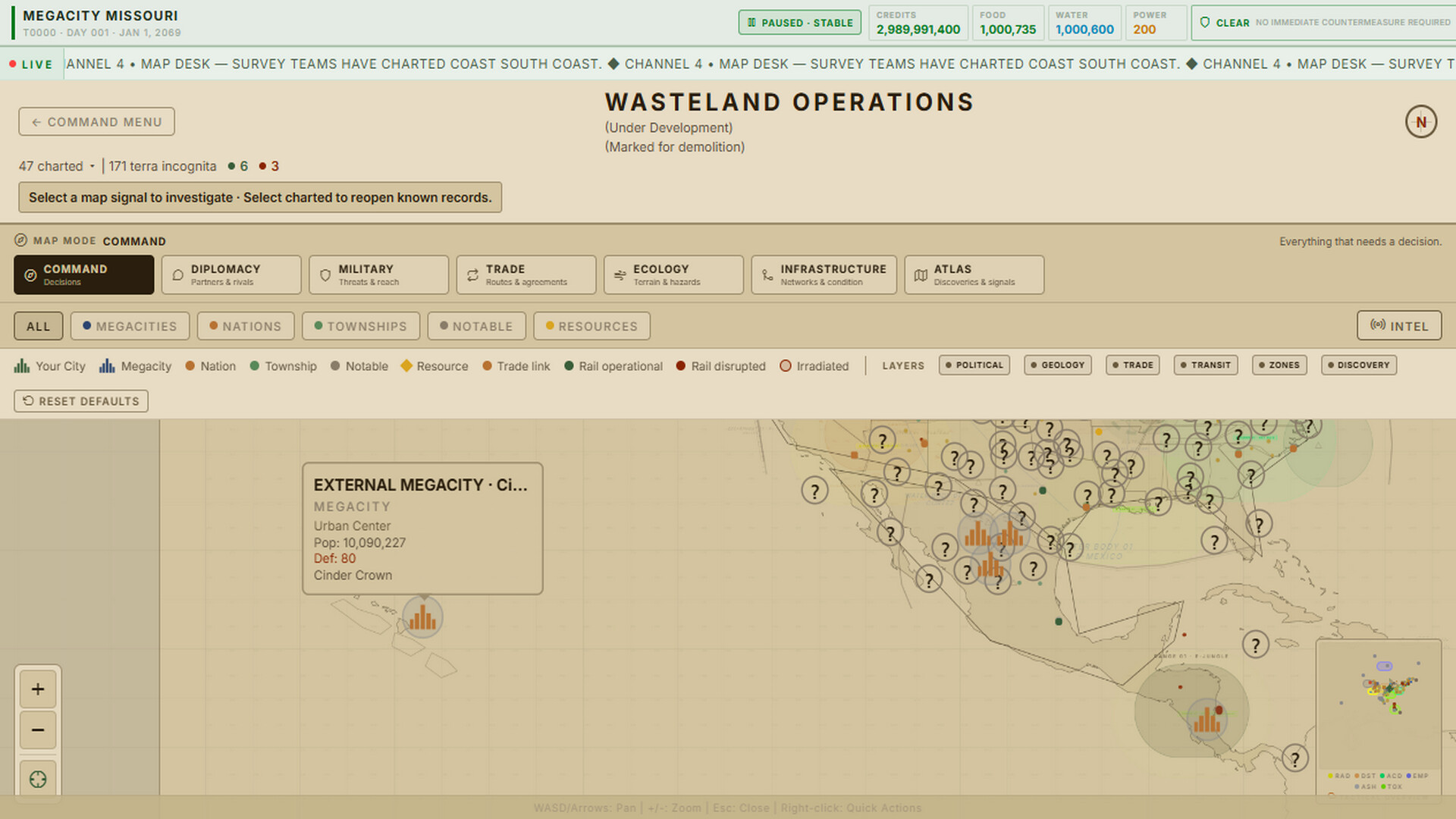Click the Your City legend icon
Image resolution: width=1456 pixels, height=819 pixels.
[22, 366]
